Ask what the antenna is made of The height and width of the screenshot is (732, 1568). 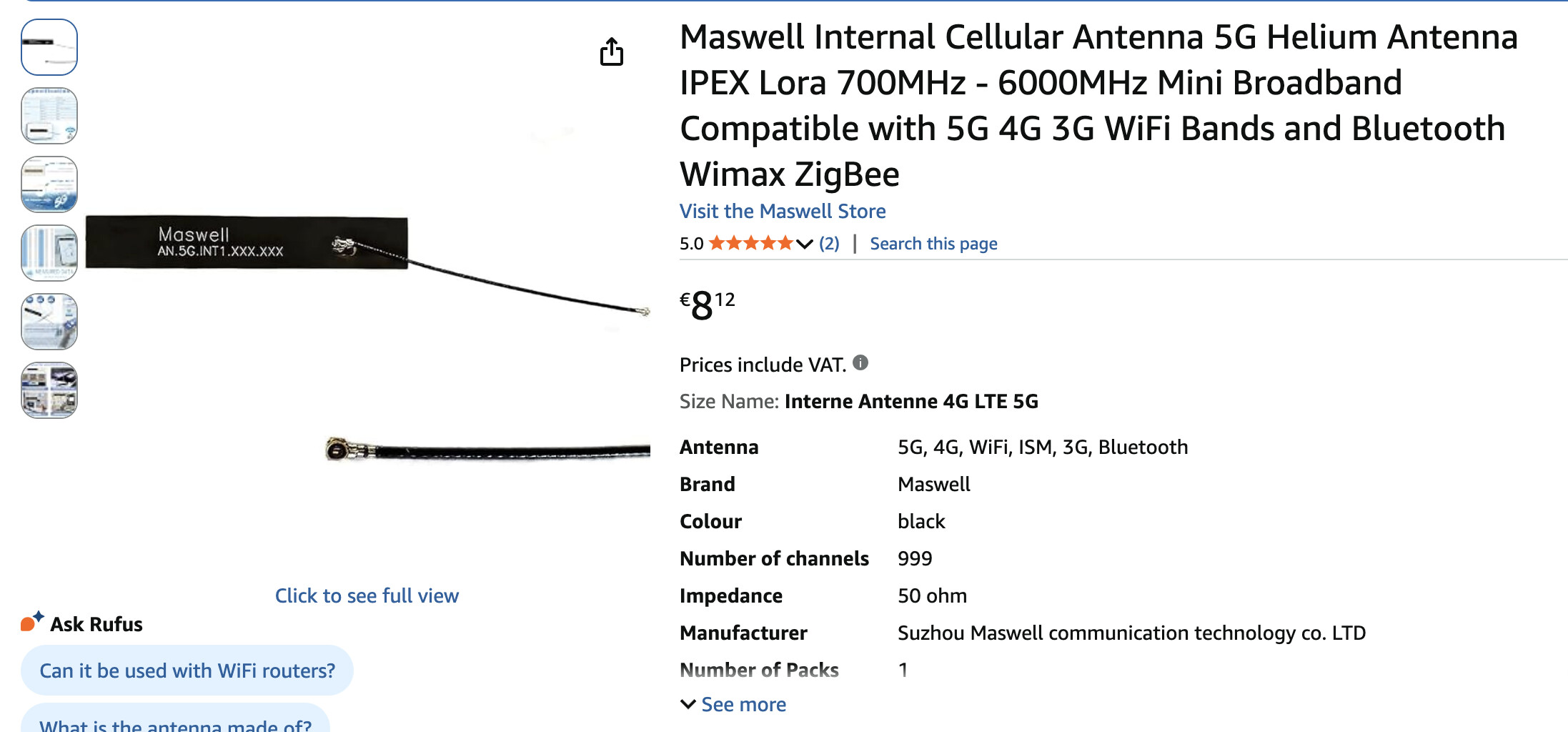[x=175, y=721]
